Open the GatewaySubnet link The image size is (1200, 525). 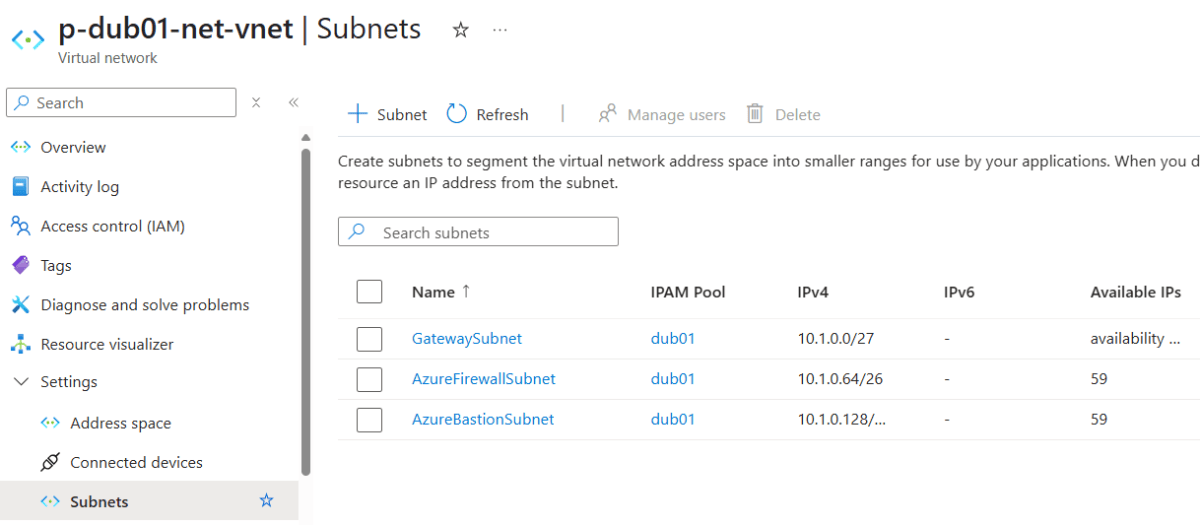tap(467, 339)
